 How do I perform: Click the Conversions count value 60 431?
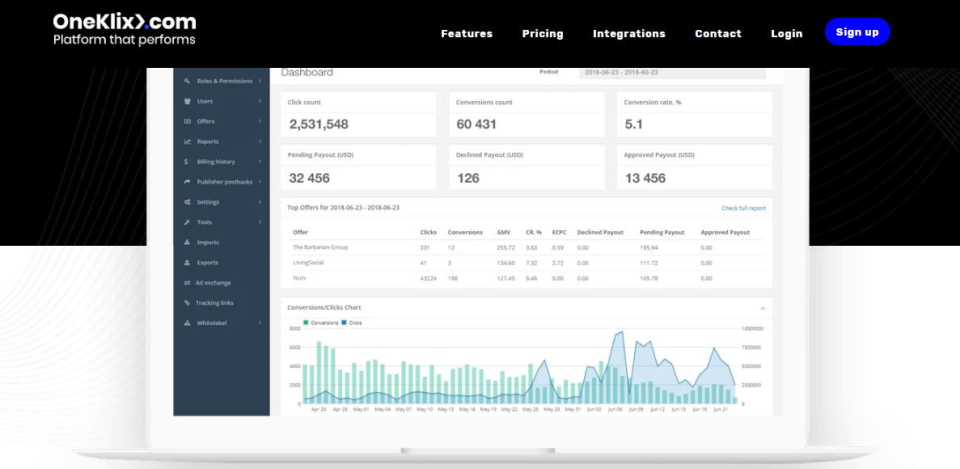coord(476,124)
